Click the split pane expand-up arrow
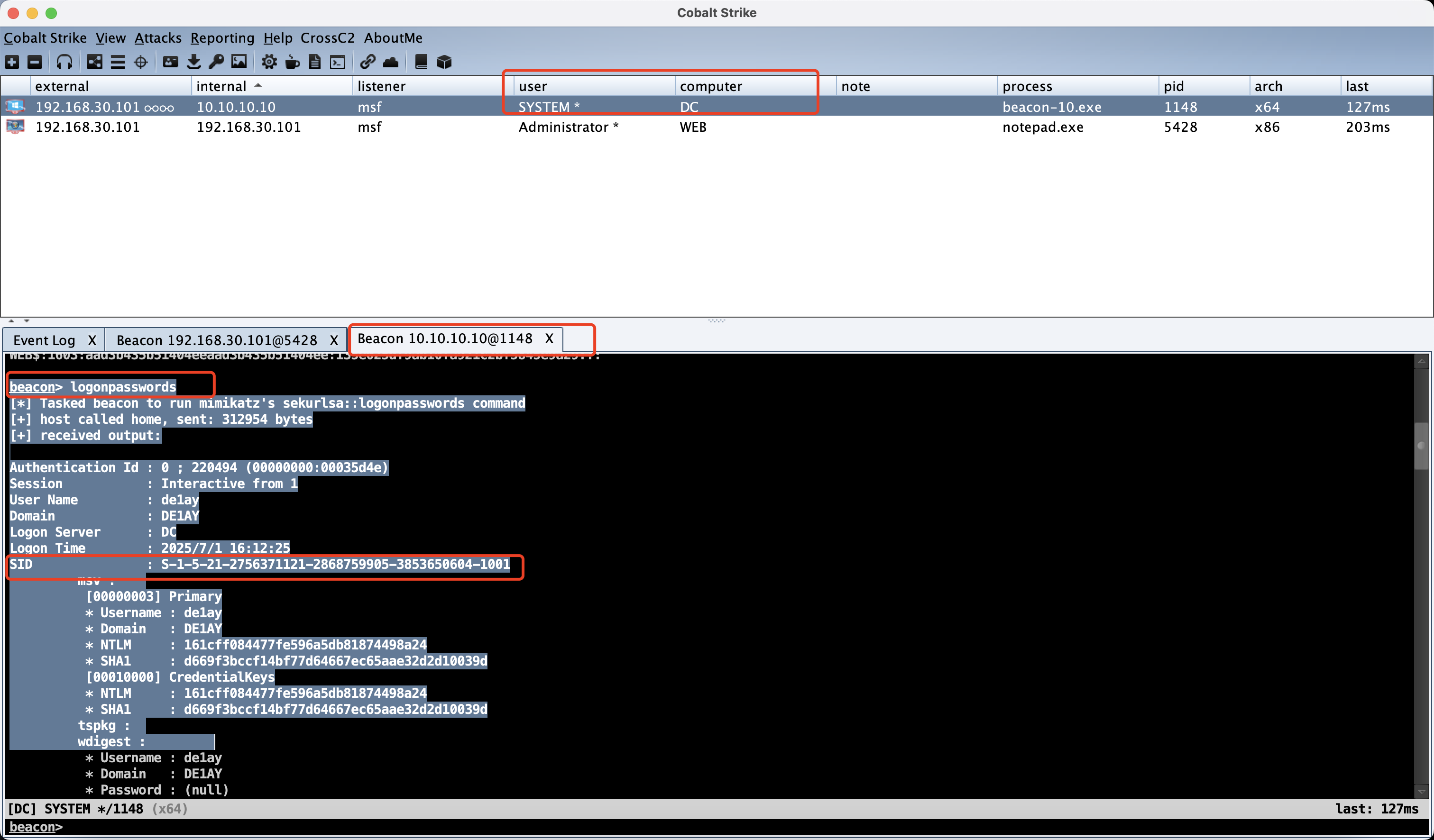Image resolution: width=1434 pixels, height=840 pixels. tap(11, 321)
